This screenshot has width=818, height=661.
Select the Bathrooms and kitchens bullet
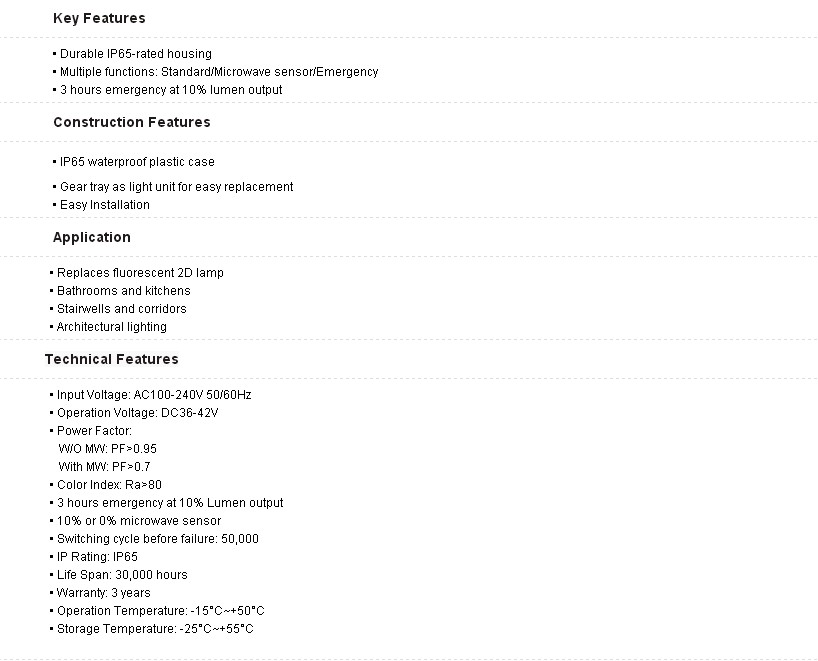click(x=123, y=291)
